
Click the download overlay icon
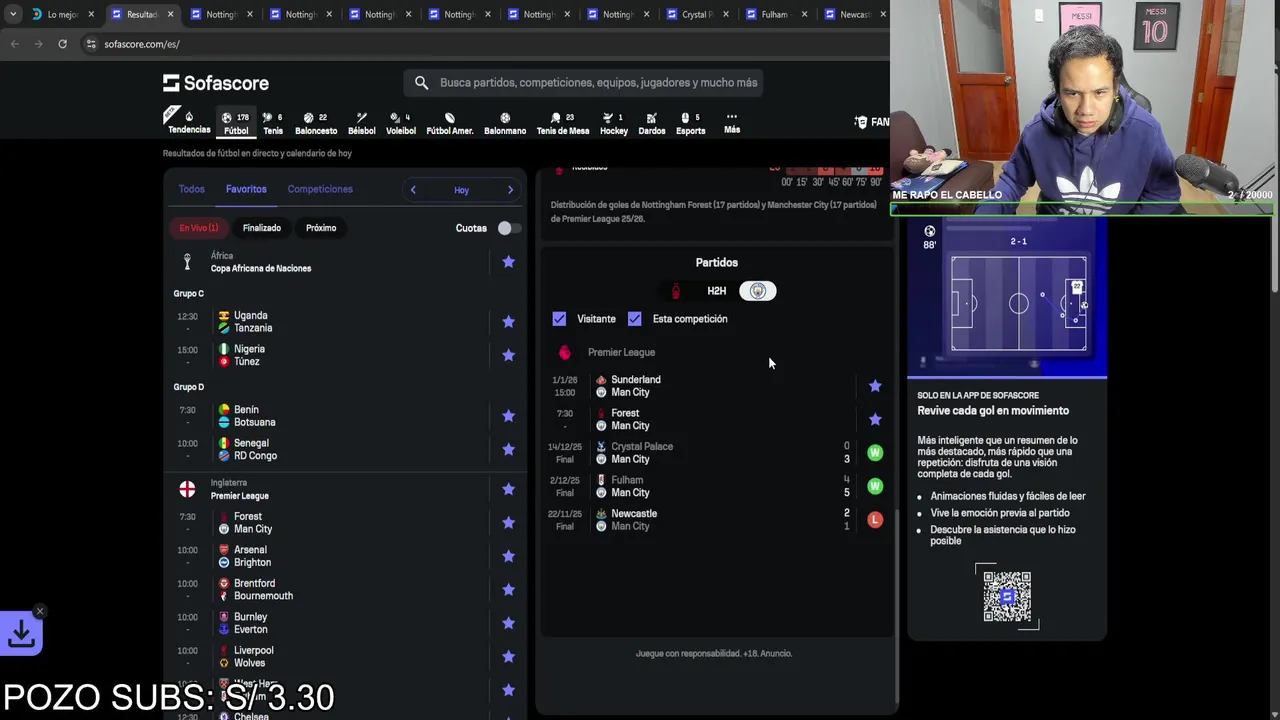point(21,634)
